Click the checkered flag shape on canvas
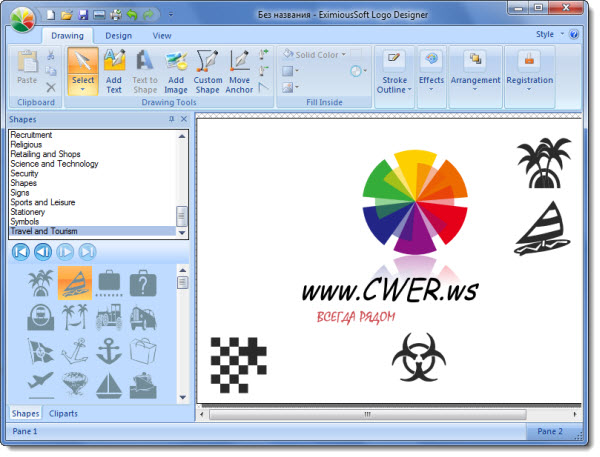600x457 pixels. point(238,365)
